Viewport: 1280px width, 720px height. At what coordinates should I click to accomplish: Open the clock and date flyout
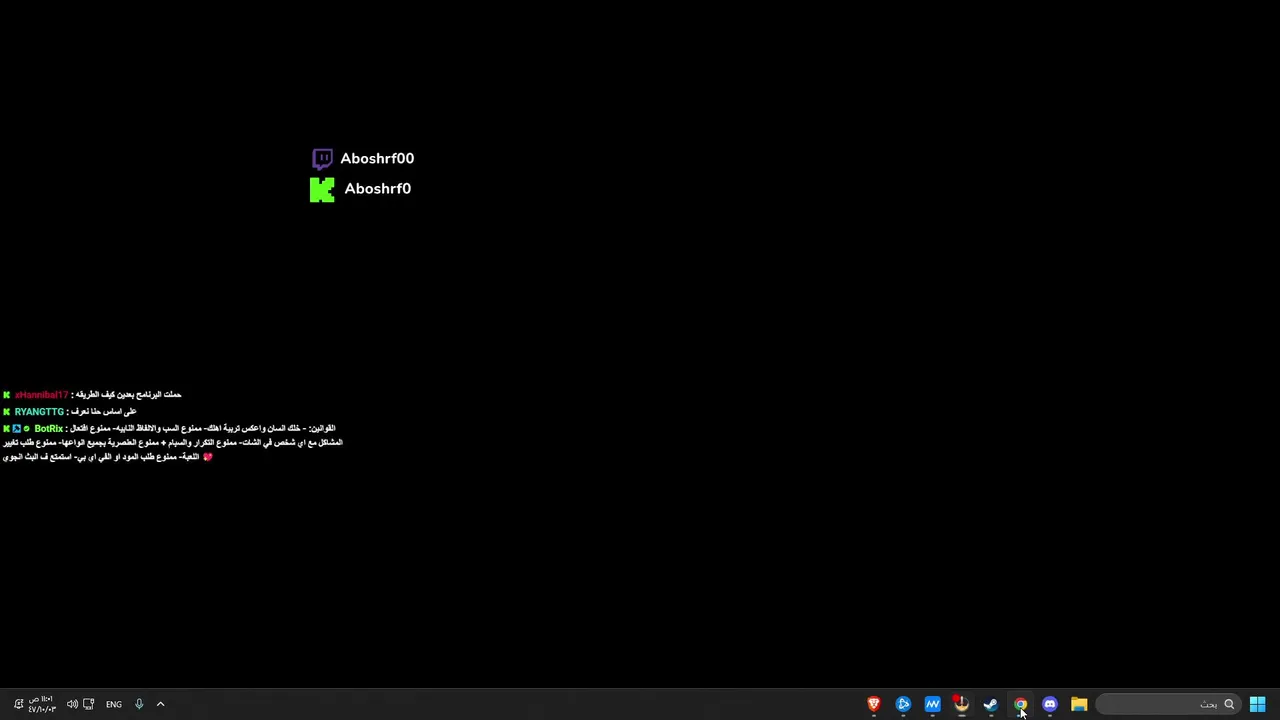[x=42, y=704]
